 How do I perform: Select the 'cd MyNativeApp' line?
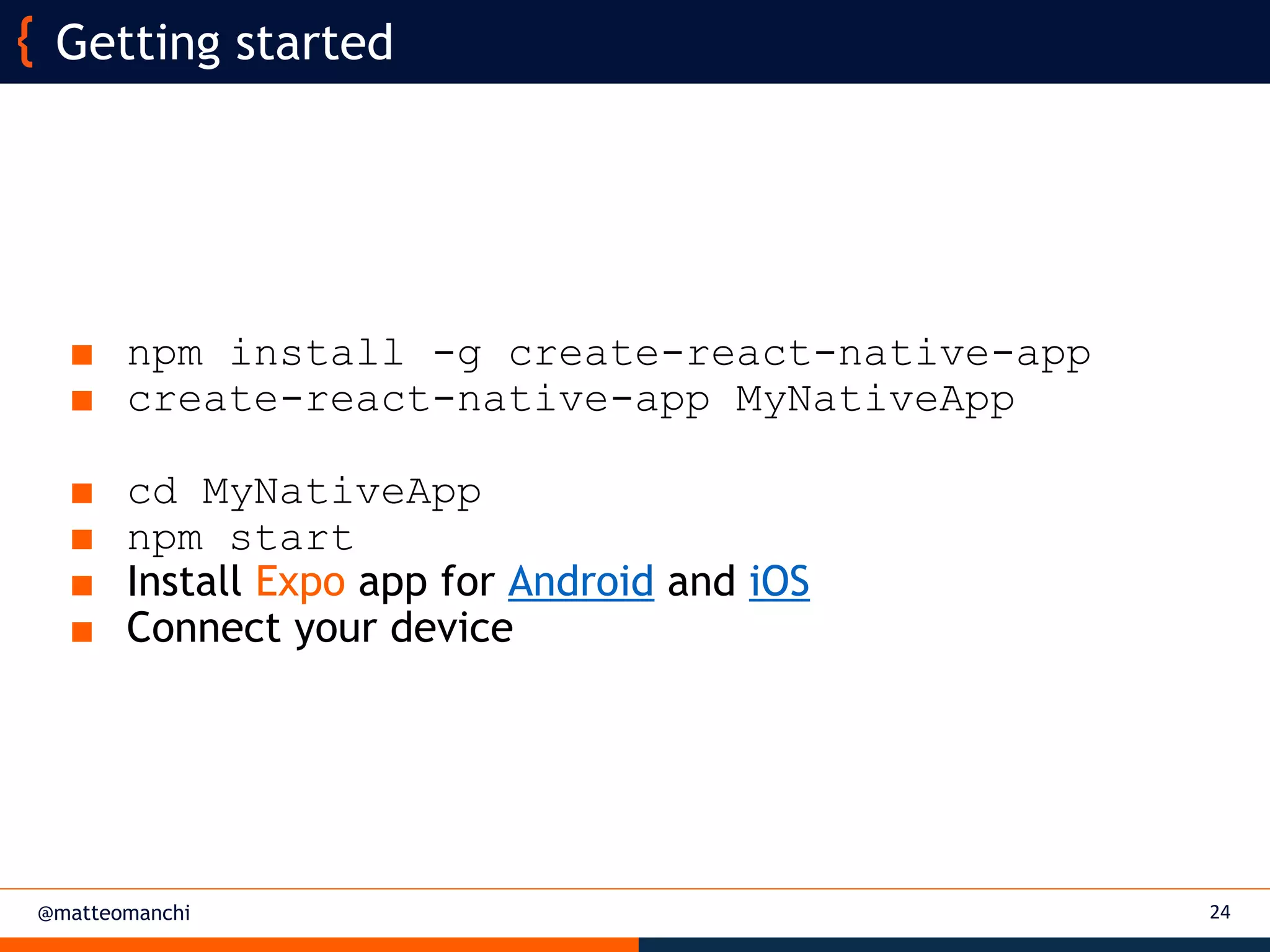(304, 493)
